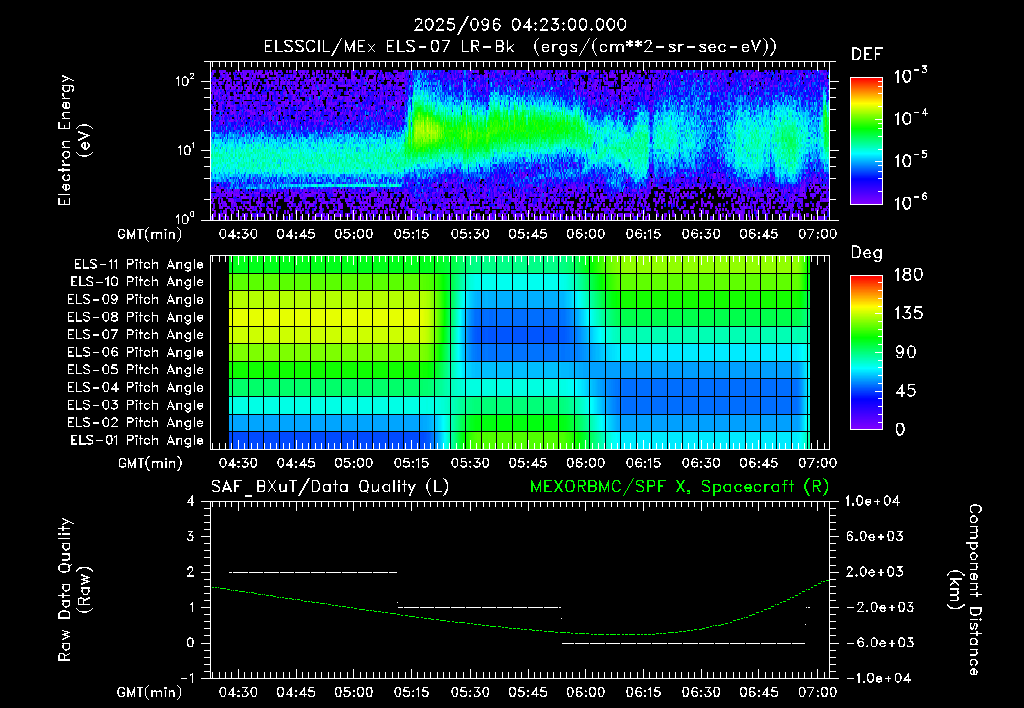The height and width of the screenshot is (708, 1024).
Task: Click the plot timestamp title 2025/096 04:23:00.000
Action: tap(520, 25)
